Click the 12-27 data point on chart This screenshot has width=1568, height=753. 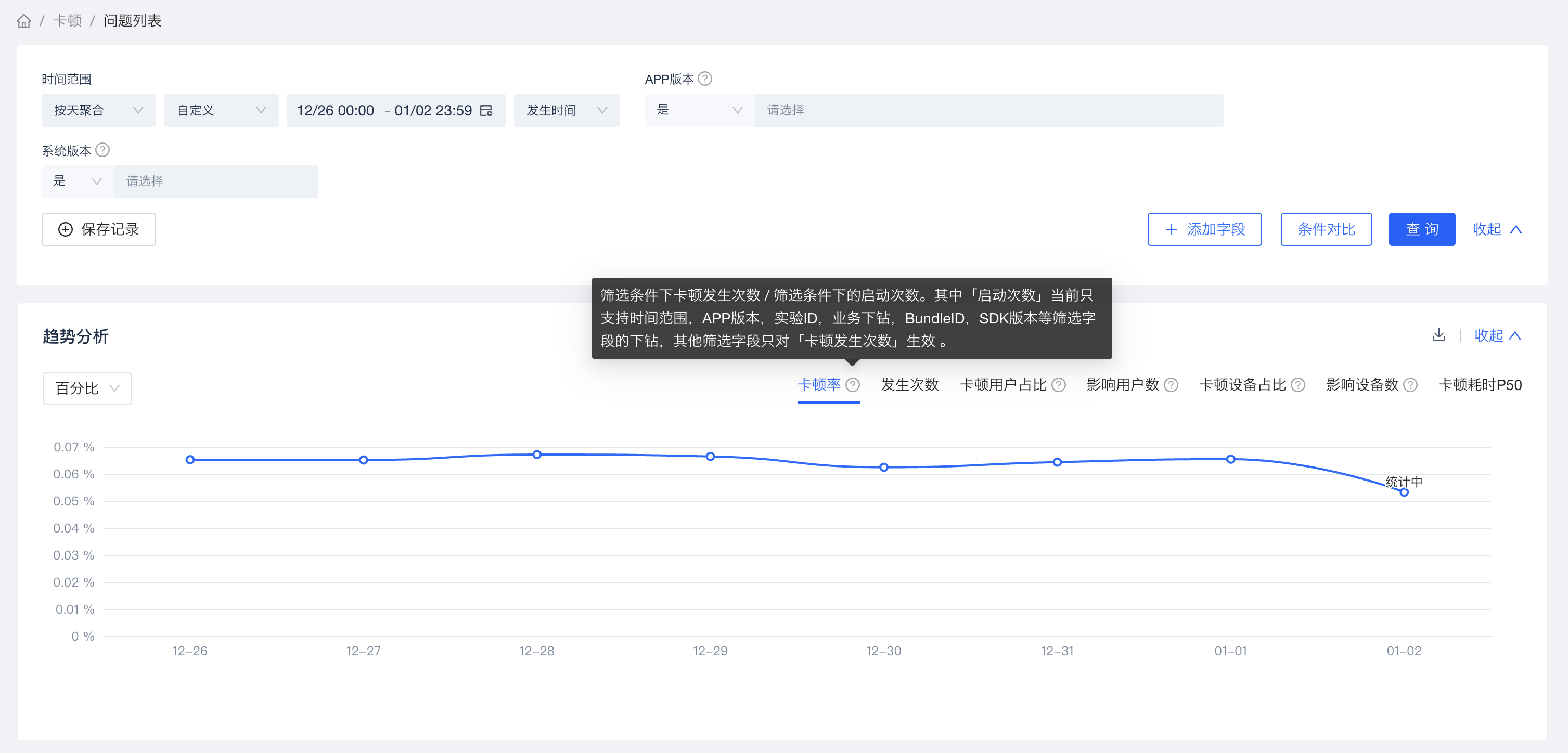coord(364,460)
